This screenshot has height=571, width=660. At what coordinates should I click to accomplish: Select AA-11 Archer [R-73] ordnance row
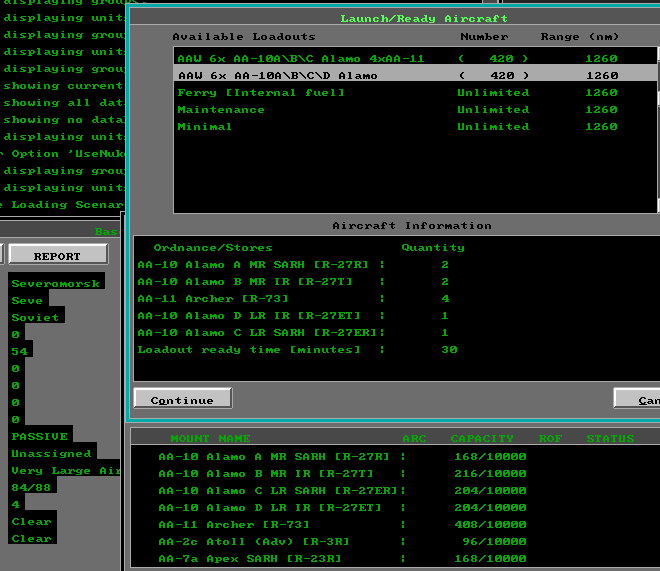pyautogui.click(x=293, y=299)
